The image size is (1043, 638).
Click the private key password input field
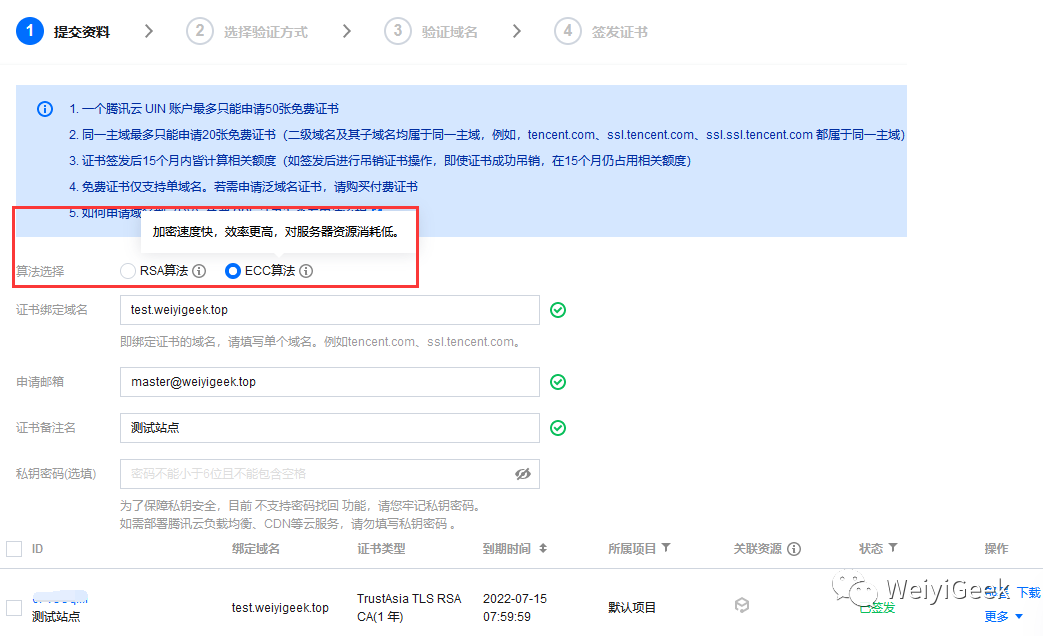click(300, 474)
